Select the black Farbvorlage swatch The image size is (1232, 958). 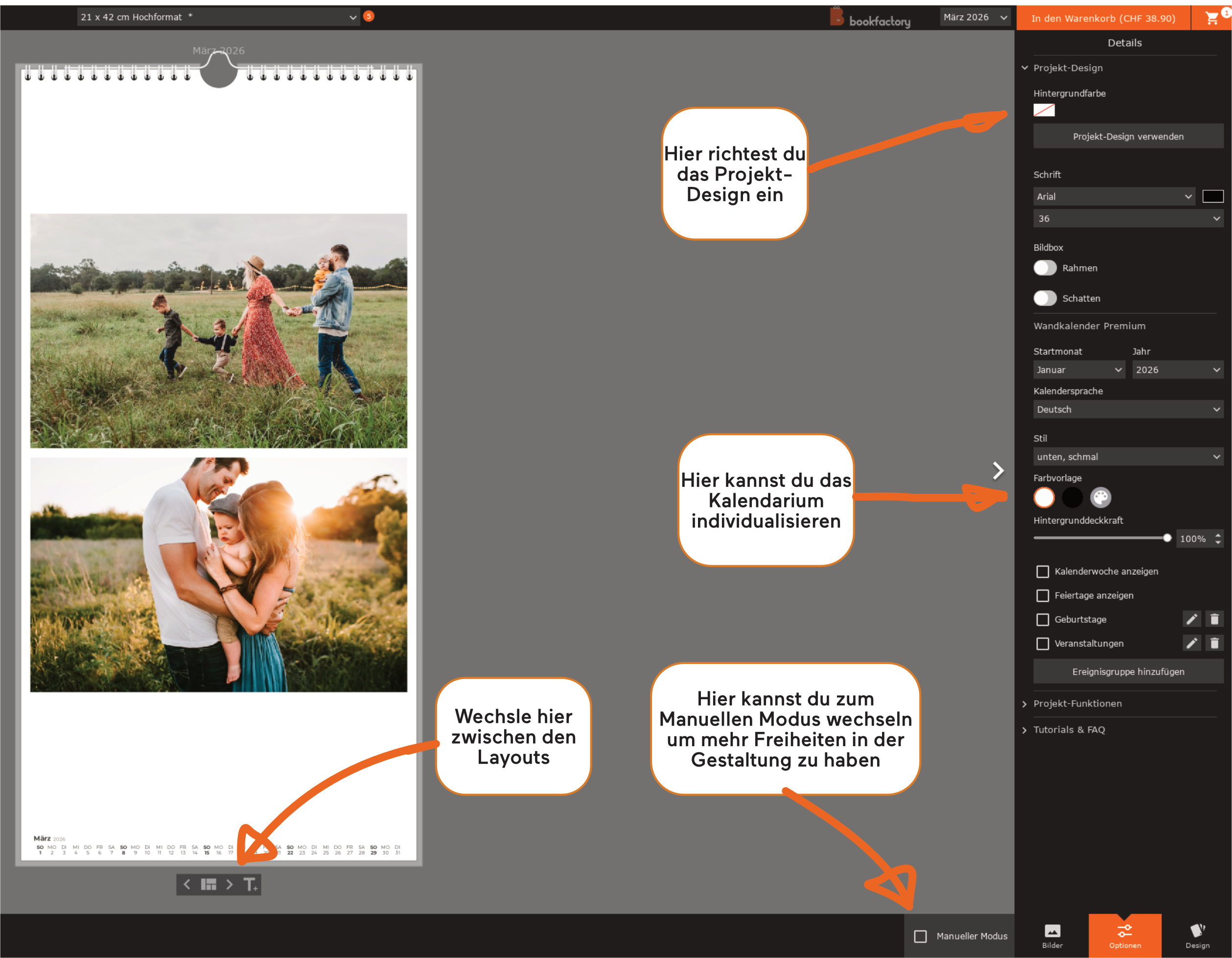(1072, 497)
